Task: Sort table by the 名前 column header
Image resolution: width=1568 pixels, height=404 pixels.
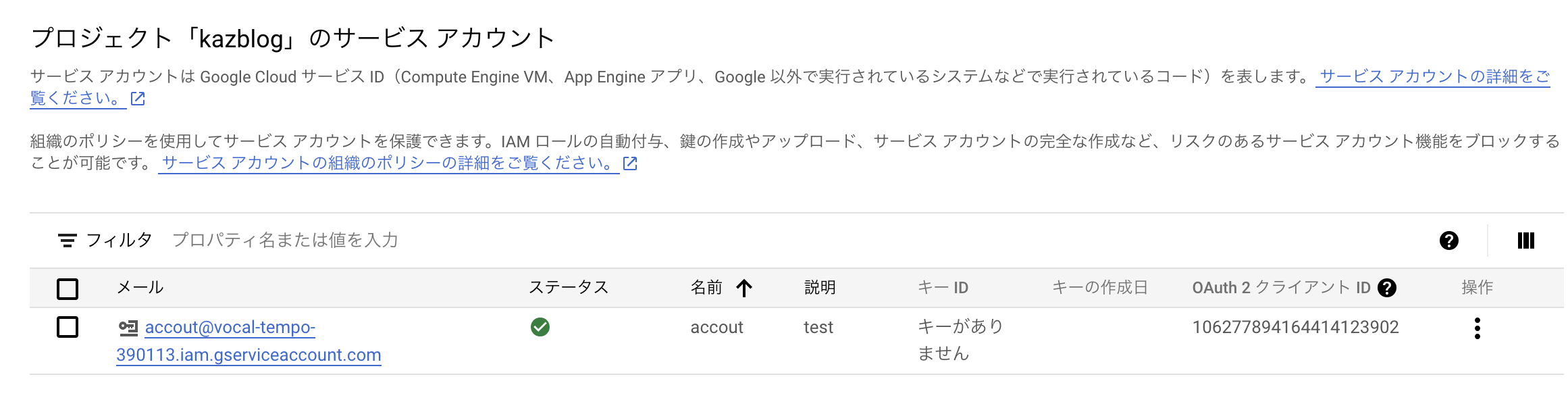Action: 706,288
